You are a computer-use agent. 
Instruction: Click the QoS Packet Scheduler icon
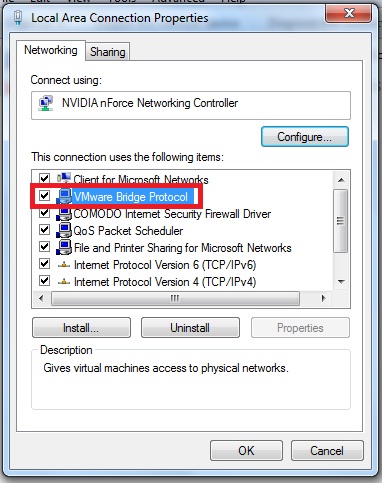(x=64, y=231)
